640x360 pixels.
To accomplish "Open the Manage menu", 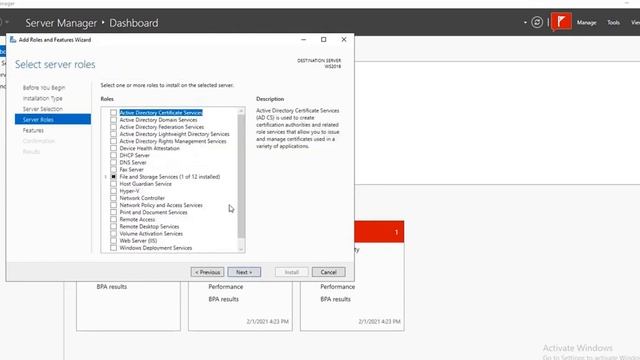I will tap(587, 22).
